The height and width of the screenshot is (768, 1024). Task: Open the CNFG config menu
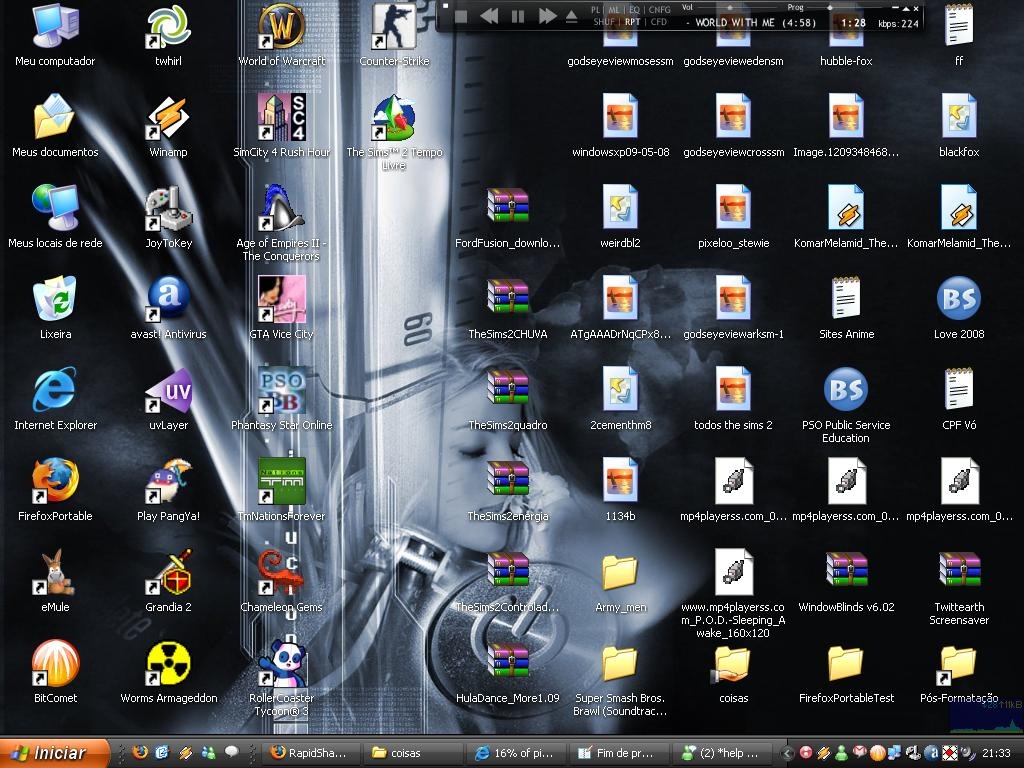click(x=660, y=10)
